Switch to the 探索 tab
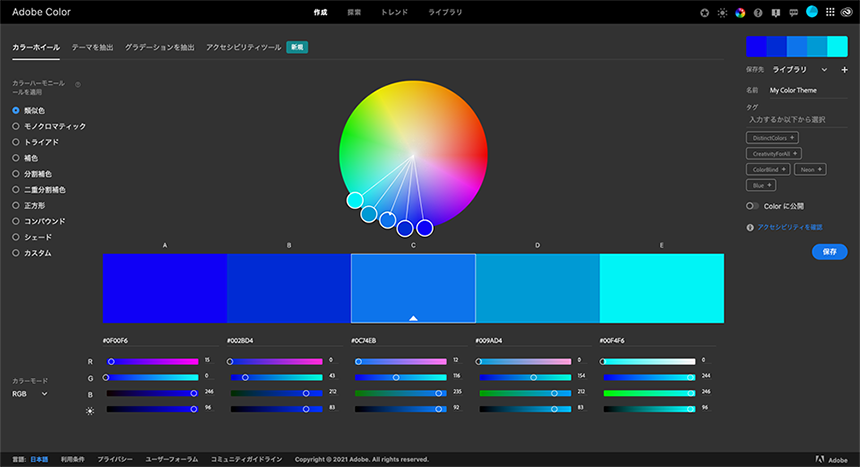Screen dimensions: 860x467 pyautogui.click(x=354, y=12)
